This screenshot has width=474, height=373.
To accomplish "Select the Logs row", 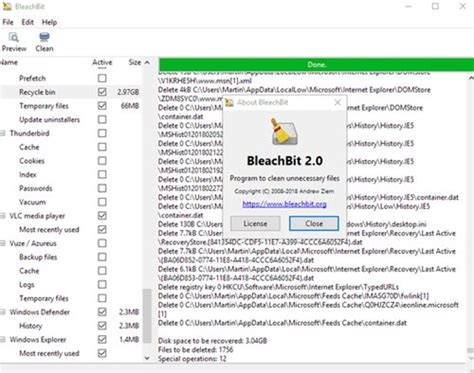I will [x=71, y=284].
